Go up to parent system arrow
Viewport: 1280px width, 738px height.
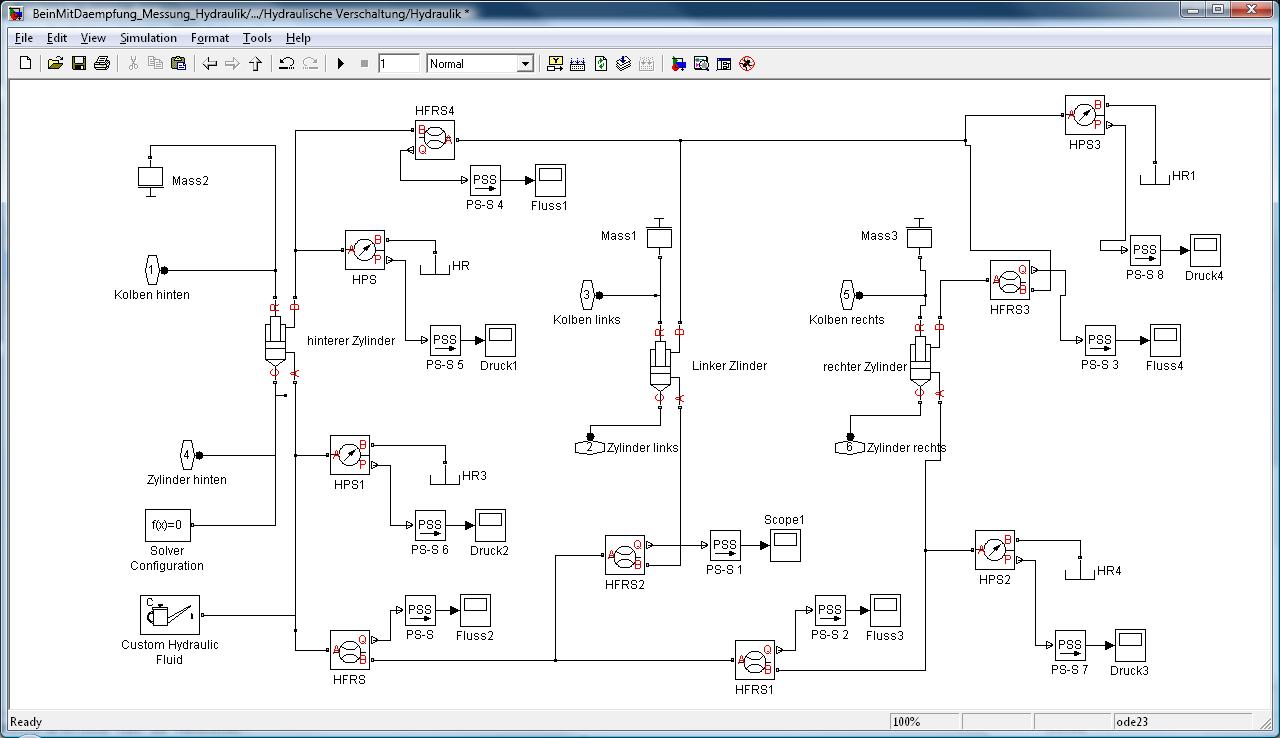point(256,63)
